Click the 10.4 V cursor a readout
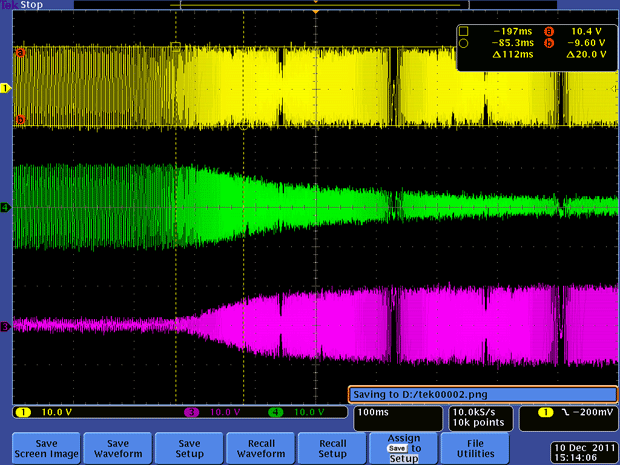The image size is (620, 465). (x=586, y=31)
